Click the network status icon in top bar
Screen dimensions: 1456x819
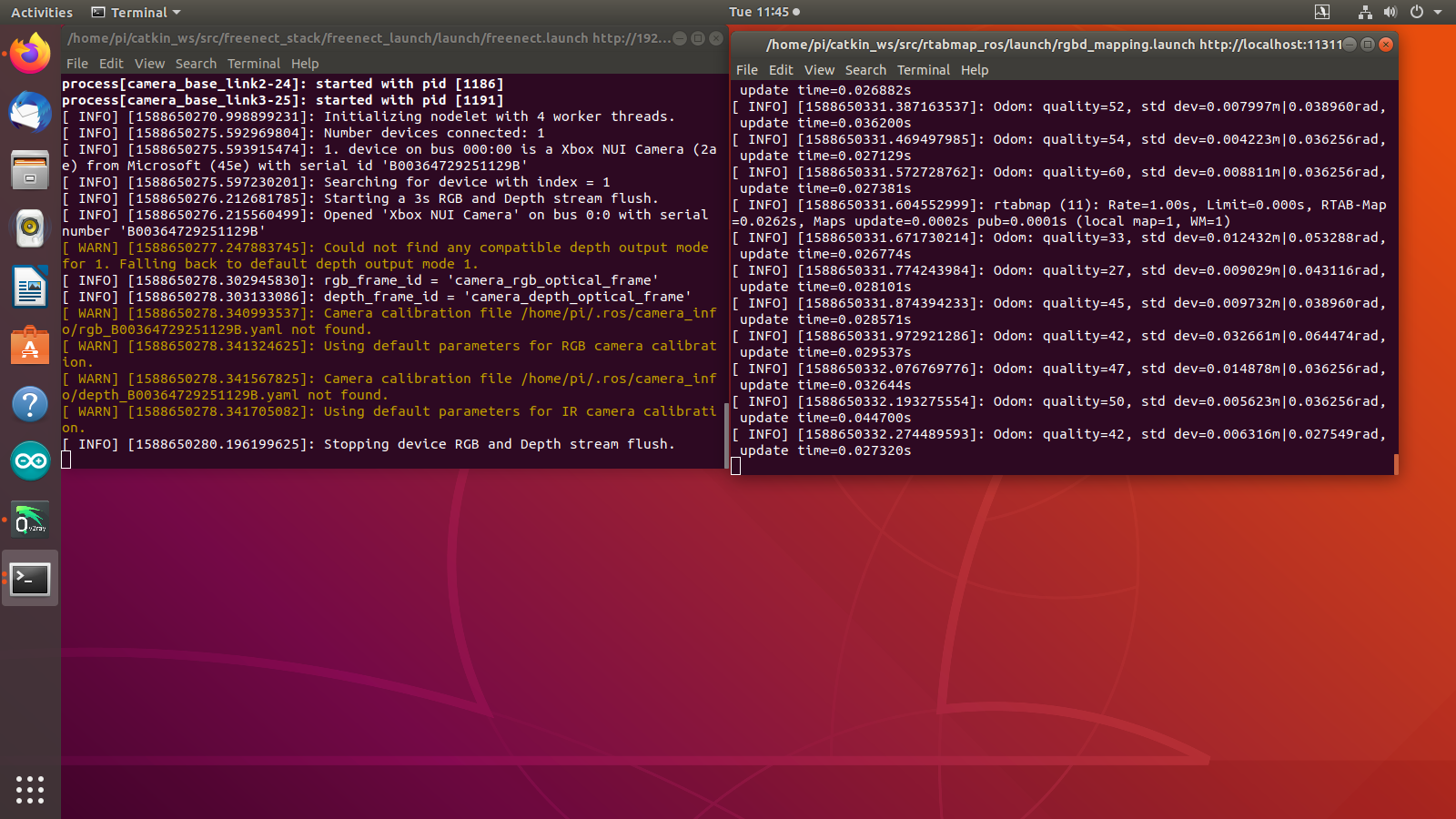pos(1364,12)
